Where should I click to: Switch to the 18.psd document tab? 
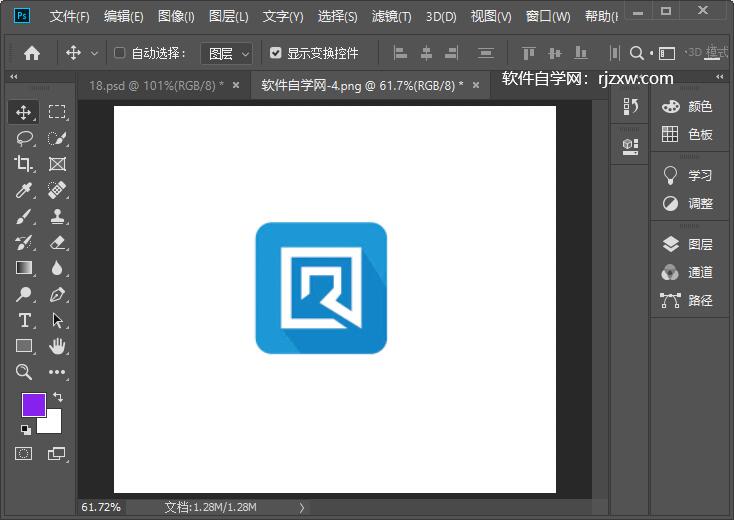(156, 86)
